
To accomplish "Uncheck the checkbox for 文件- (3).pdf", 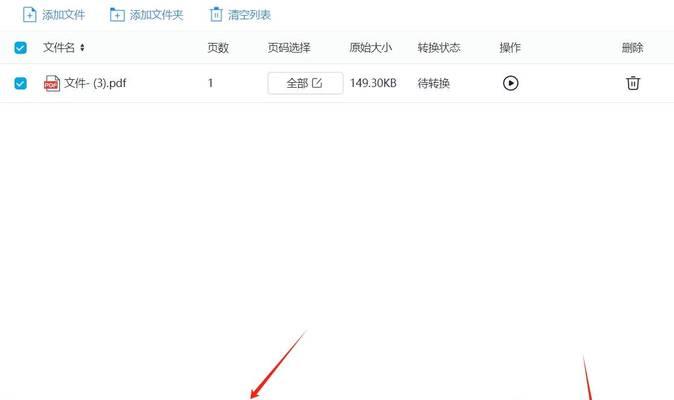I will point(20,83).
